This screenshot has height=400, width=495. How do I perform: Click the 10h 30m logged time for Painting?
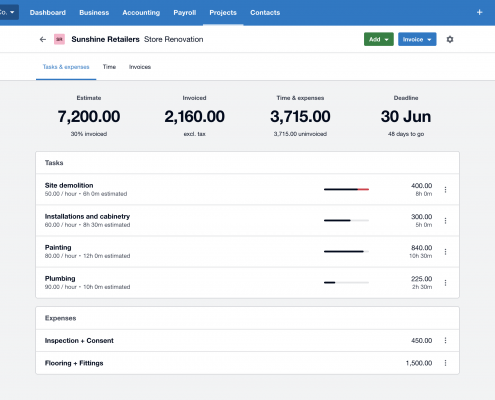tap(421, 256)
